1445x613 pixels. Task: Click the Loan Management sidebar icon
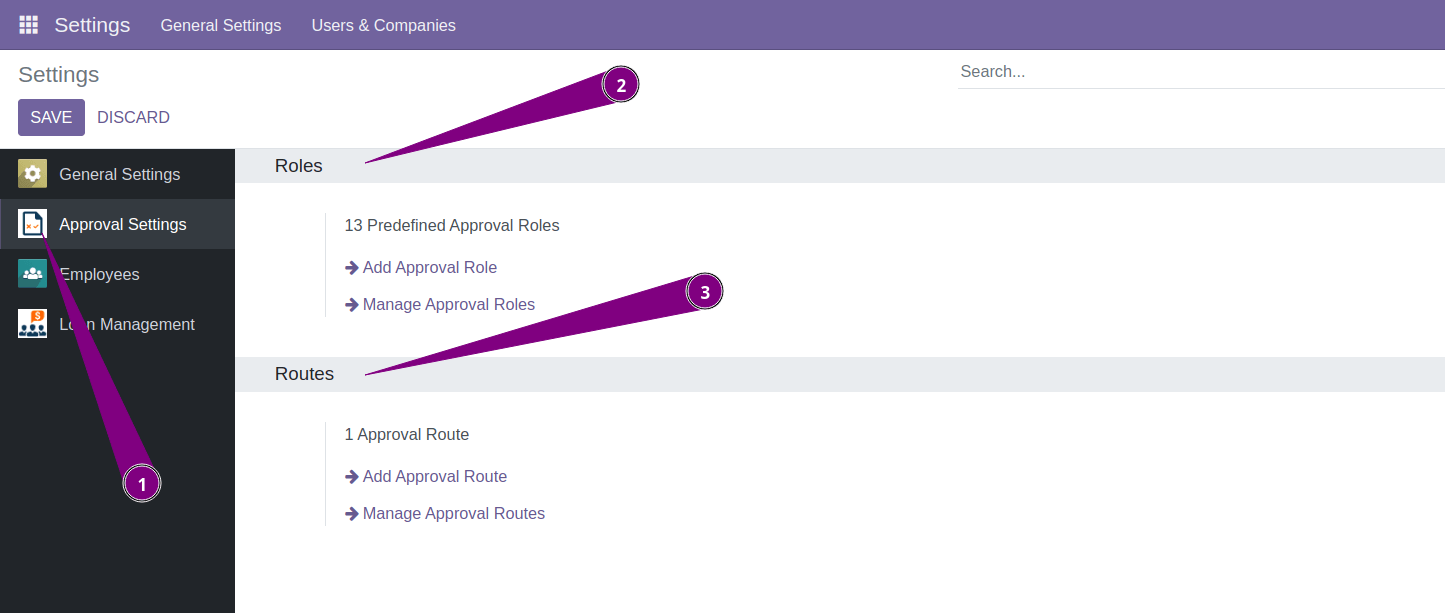pos(32,323)
